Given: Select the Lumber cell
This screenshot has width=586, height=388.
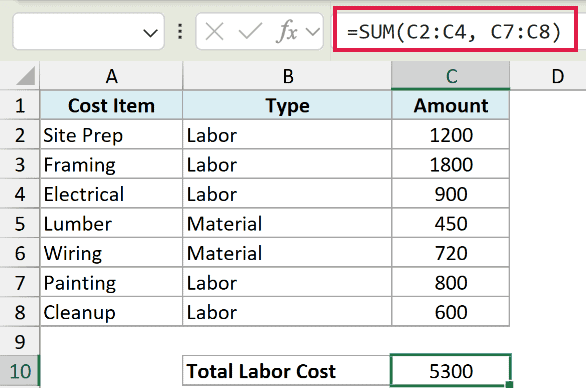Looking at the screenshot, I should (x=111, y=223).
